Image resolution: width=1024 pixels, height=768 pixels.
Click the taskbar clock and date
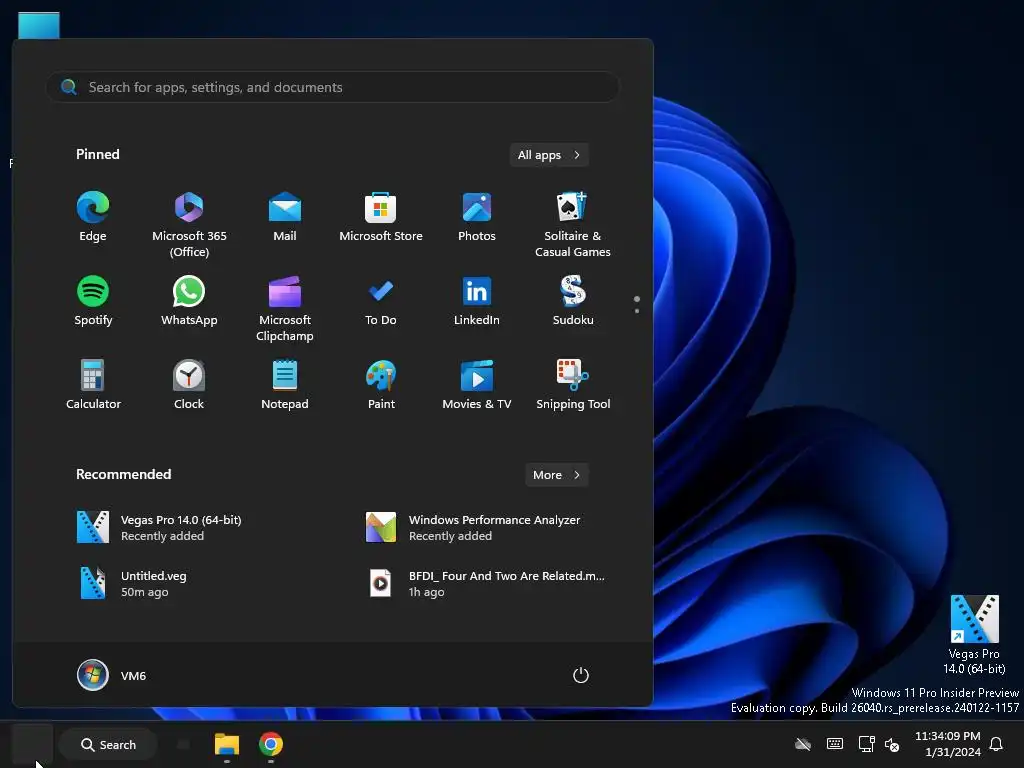pyautogui.click(x=948, y=744)
